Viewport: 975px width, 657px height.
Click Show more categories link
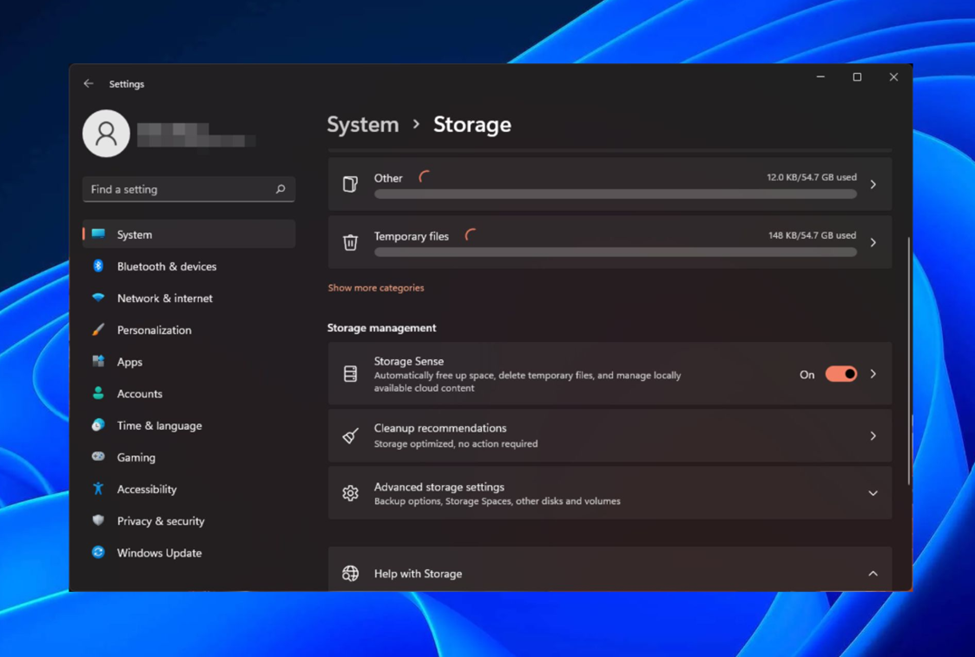pyautogui.click(x=376, y=288)
